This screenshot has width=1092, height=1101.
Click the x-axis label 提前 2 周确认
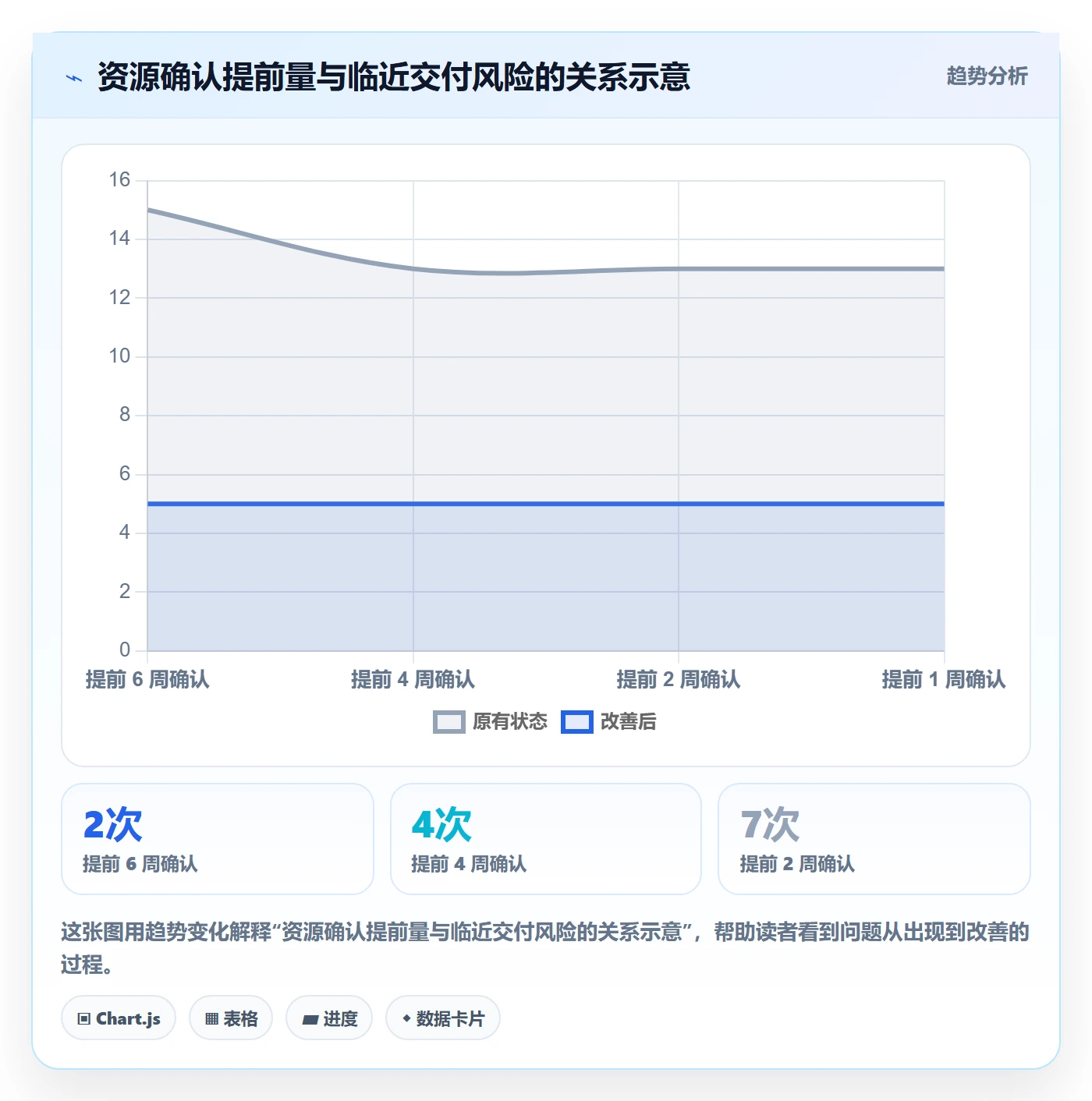coord(679,680)
